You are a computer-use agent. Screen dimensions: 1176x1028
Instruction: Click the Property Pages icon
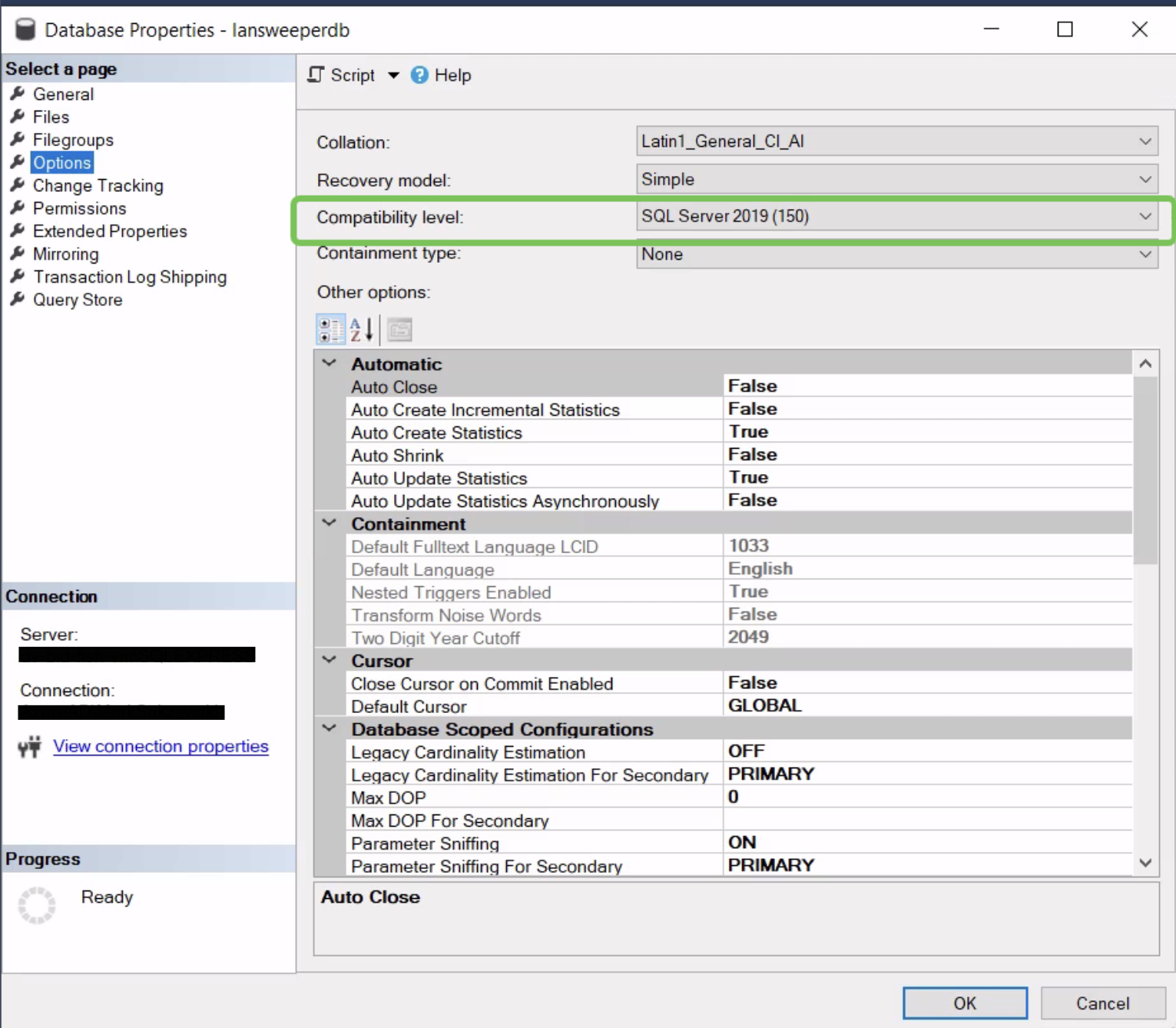click(x=399, y=330)
